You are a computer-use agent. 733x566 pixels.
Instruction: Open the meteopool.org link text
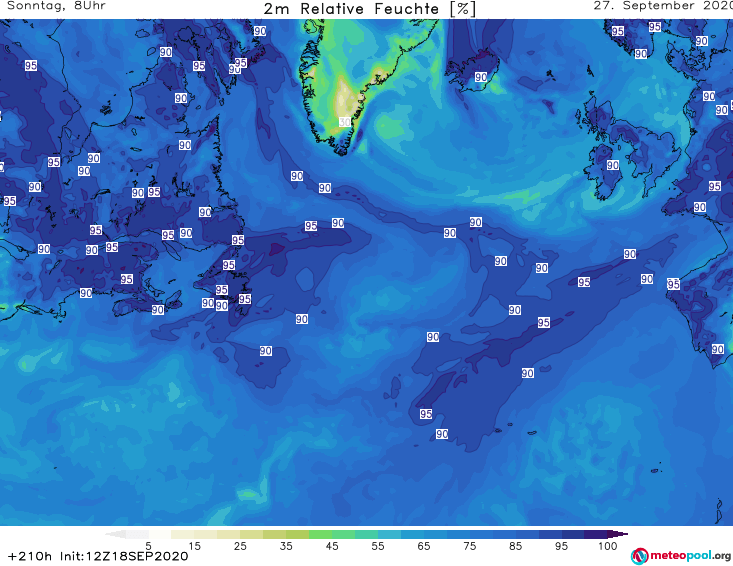point(691,556)
